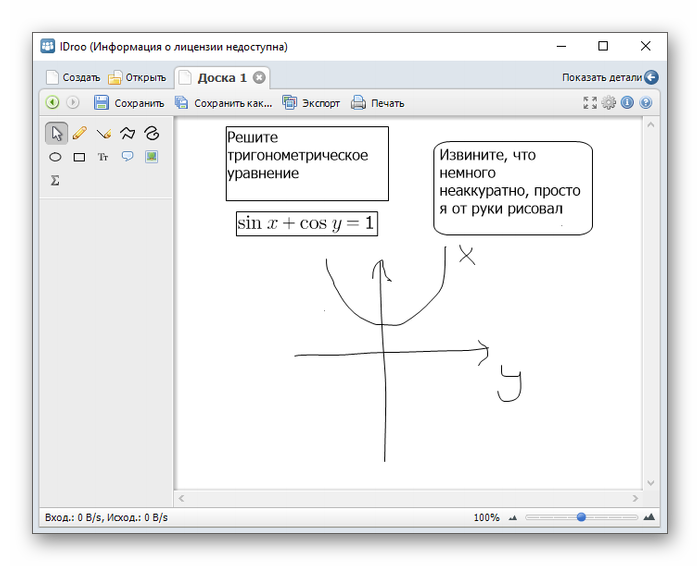Select the pencil freehand tool
The image size is (700, 566).
click(x=79, y=133)
